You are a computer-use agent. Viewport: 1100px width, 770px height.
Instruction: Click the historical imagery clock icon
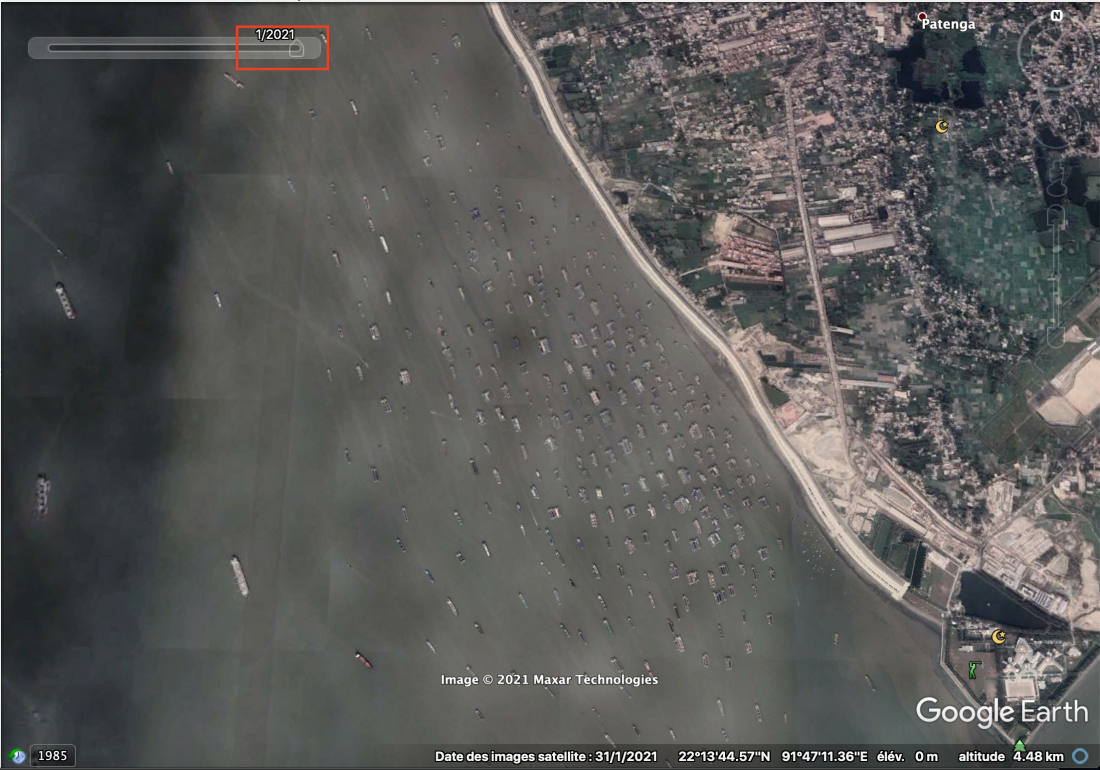pos(18,756)
